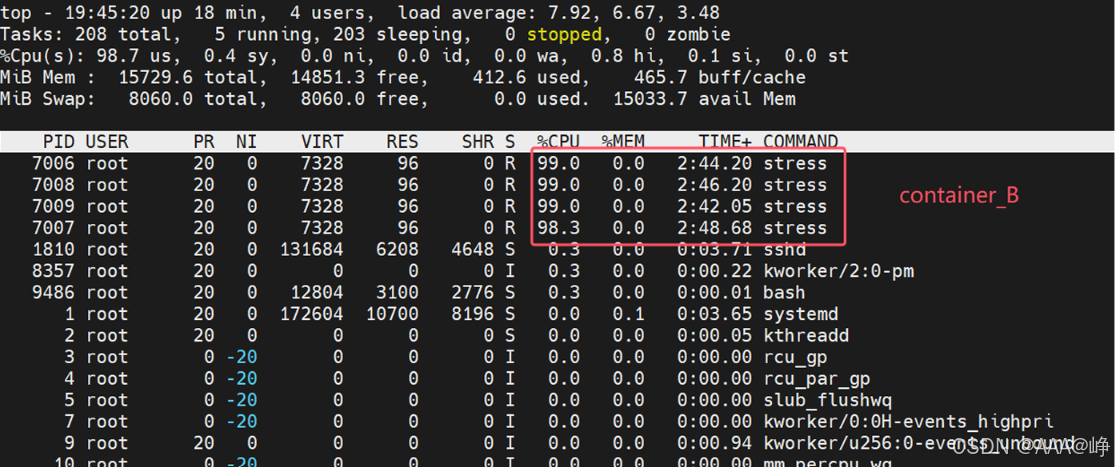Select the slub_flushwq command name
Image resolution: width=1115 pixels, height=467 pixels.
coord(827,399)
